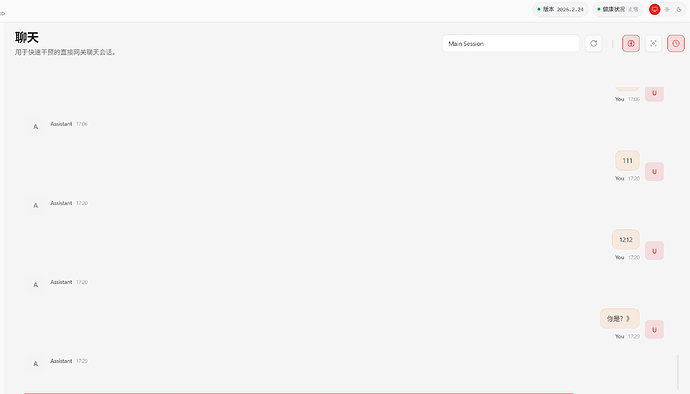Click the 聊天 page heading
690x394 pixels.
(27, 37)
